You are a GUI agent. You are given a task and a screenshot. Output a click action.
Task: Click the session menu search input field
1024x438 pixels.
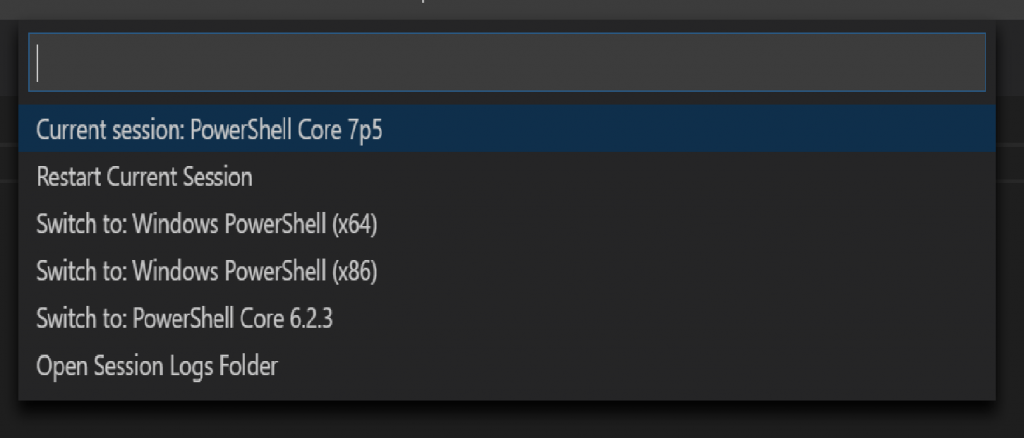click(507, 62)
